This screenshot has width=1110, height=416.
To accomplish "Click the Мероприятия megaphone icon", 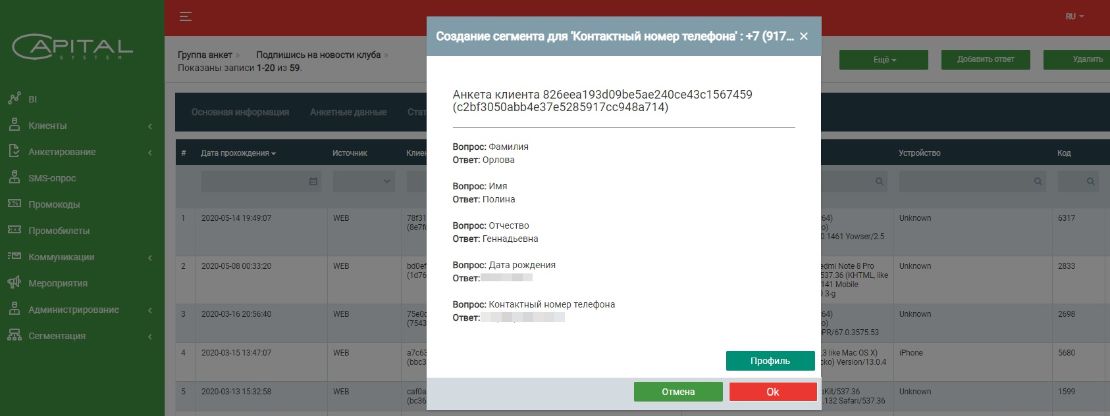I will (x=13, y=283).
